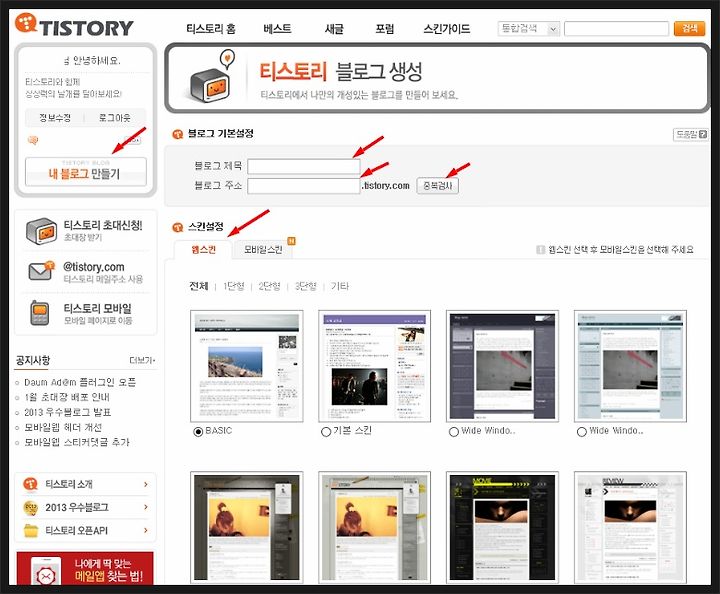
Task: Open the 티스토리 오픈API link
Action: tap(76, 531)
